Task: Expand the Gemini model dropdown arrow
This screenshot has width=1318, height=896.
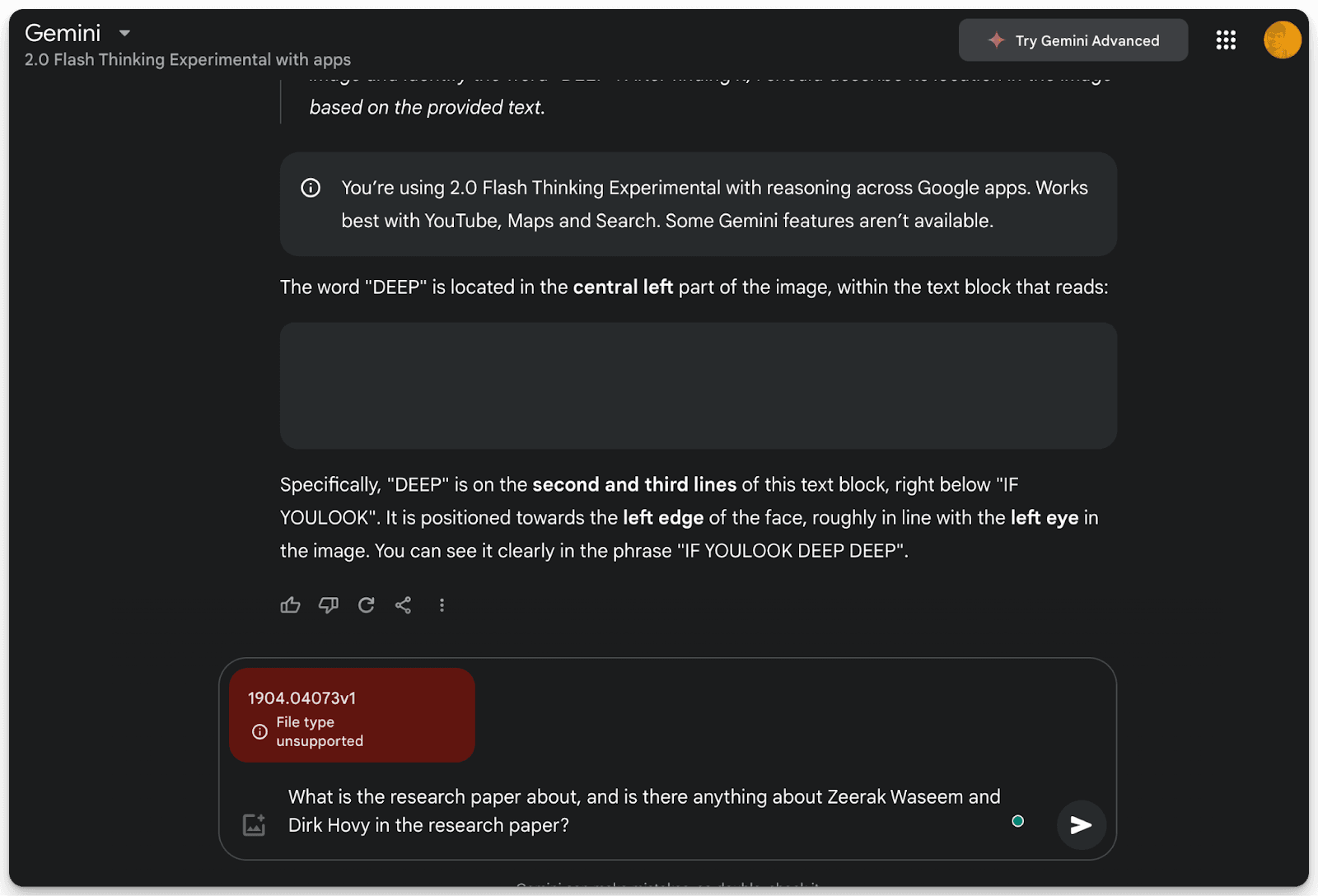Action: tap(124, 33)
